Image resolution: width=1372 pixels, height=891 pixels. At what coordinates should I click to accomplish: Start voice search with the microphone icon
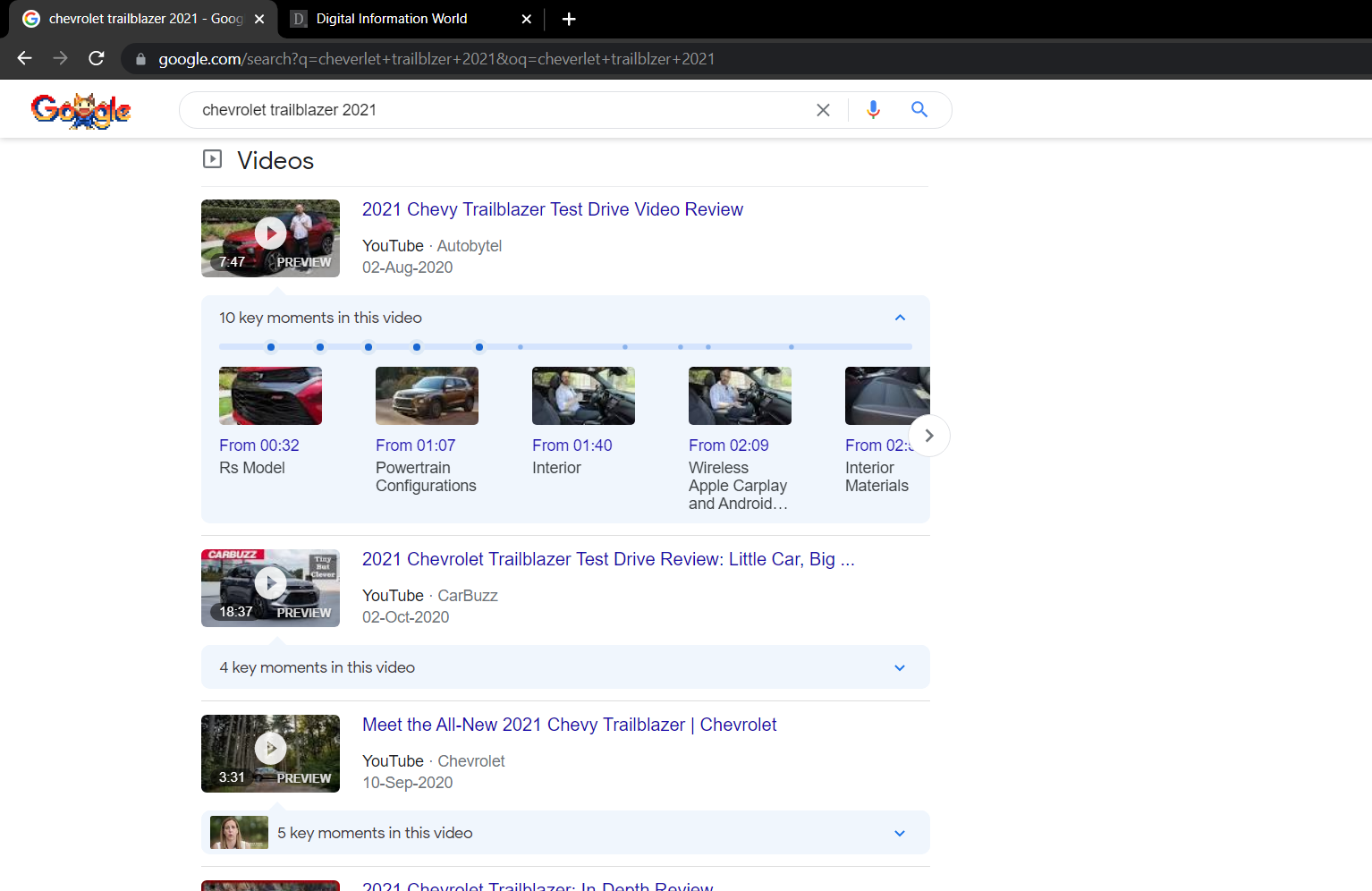pyautogui.click(x=873, y=109)
